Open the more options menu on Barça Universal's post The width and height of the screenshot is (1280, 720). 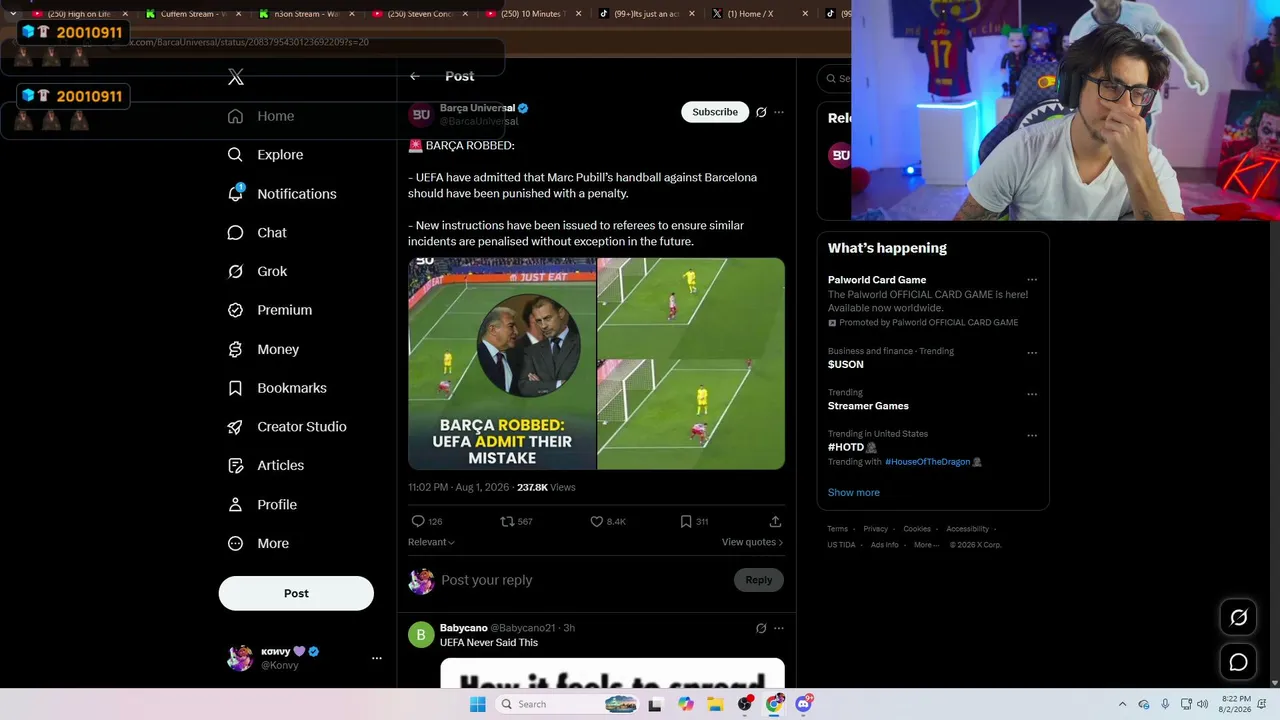point(779,112)
